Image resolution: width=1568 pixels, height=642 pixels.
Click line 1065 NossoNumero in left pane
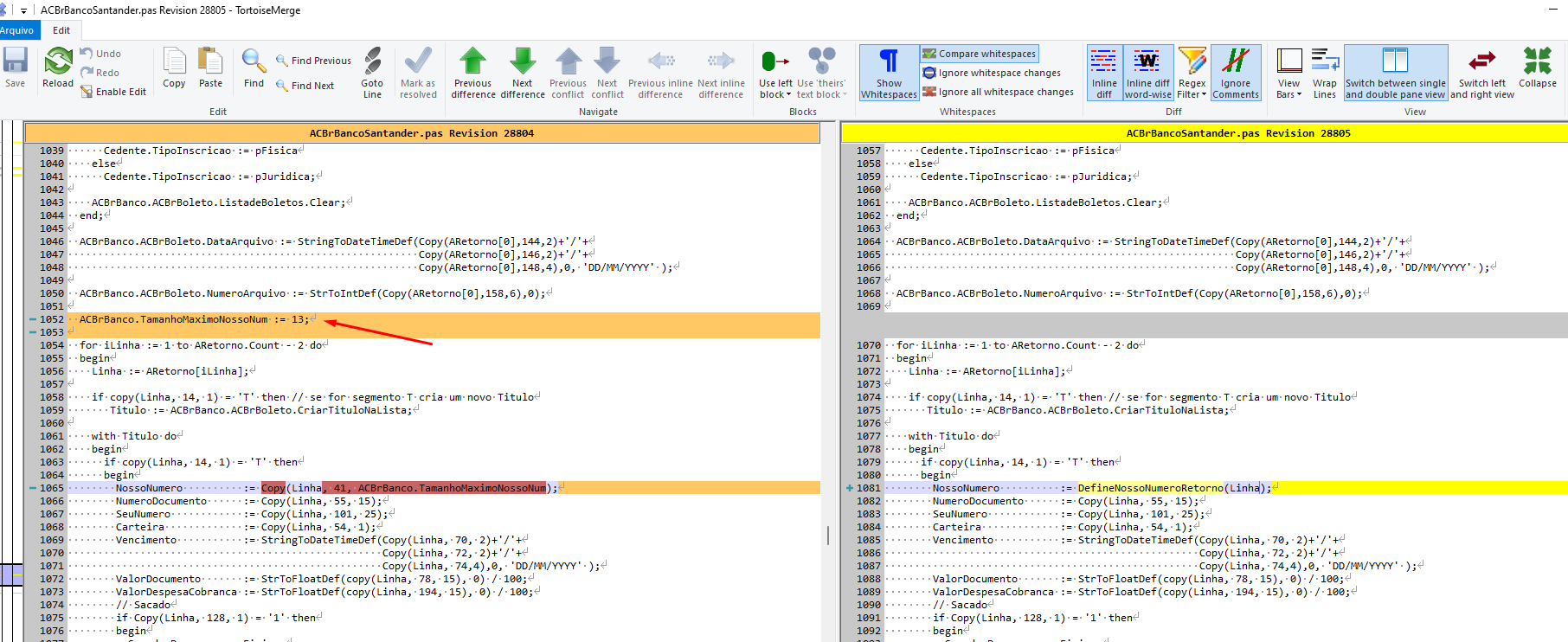[x=444, y=488]
